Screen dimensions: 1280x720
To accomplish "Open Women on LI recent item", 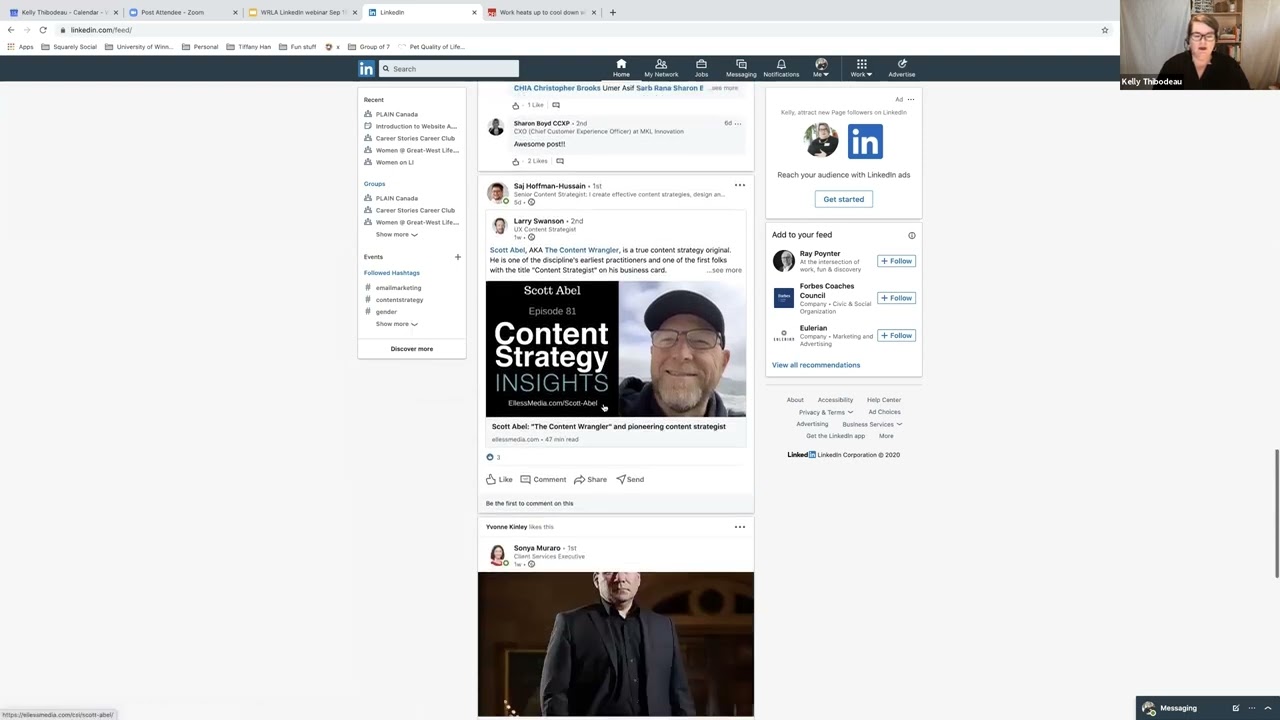I will pos(394,162).
